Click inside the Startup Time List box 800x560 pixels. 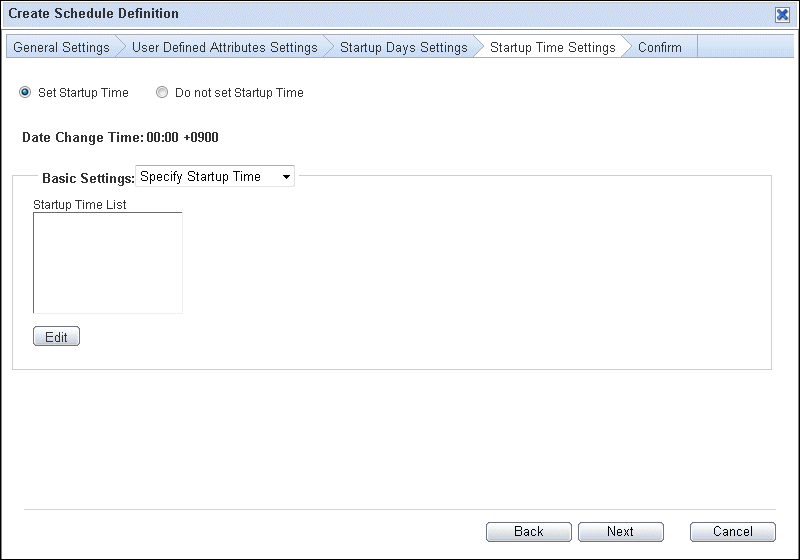coord(108,263)
